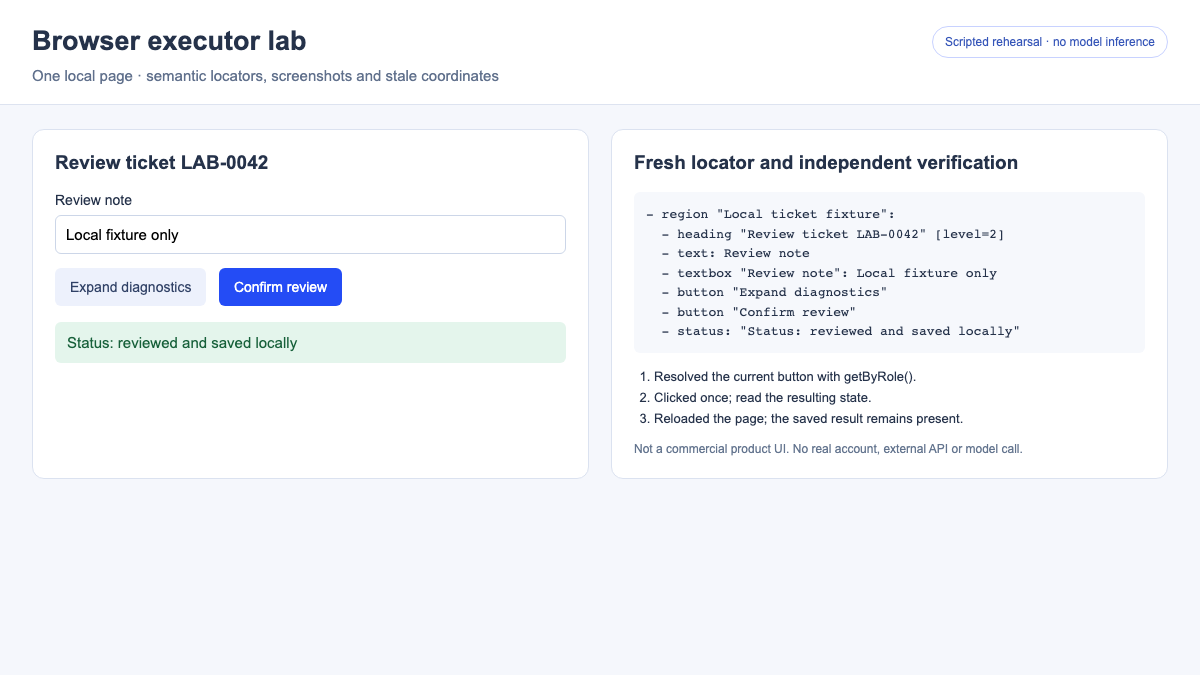Select the Review note label
1200x675 pixels.
[x=94, y=200]
